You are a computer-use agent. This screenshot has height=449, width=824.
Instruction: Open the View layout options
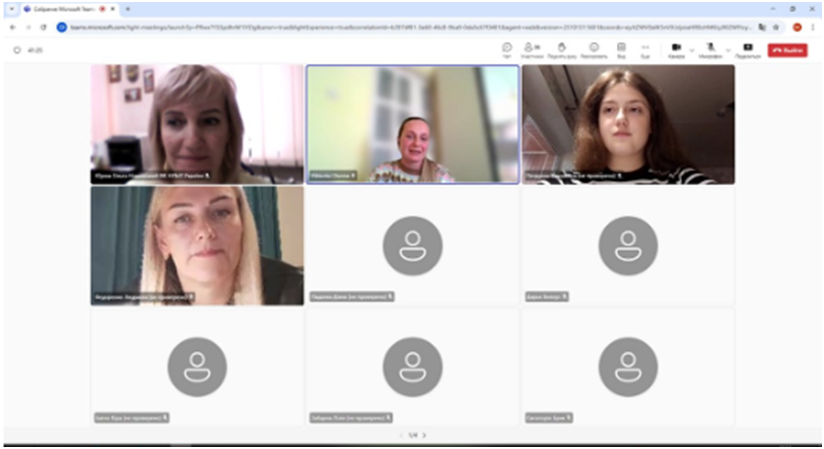coord(621,50)
